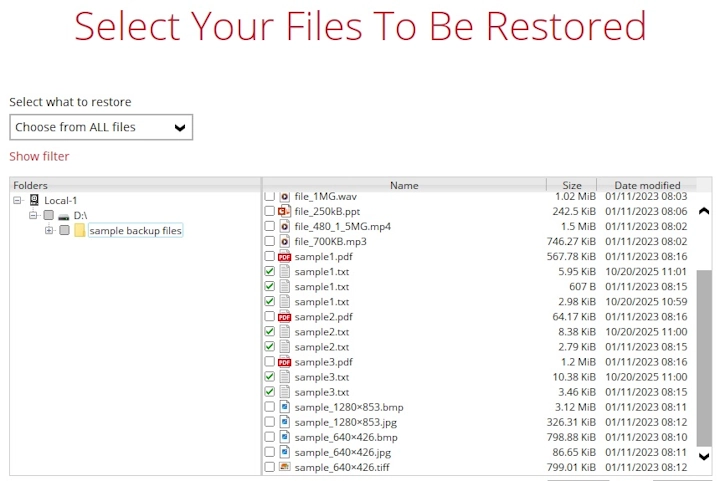Click the media icon of file_1MG.wav
The width and height of the screenshot is (720, 481).
click(x=285, y=196)
